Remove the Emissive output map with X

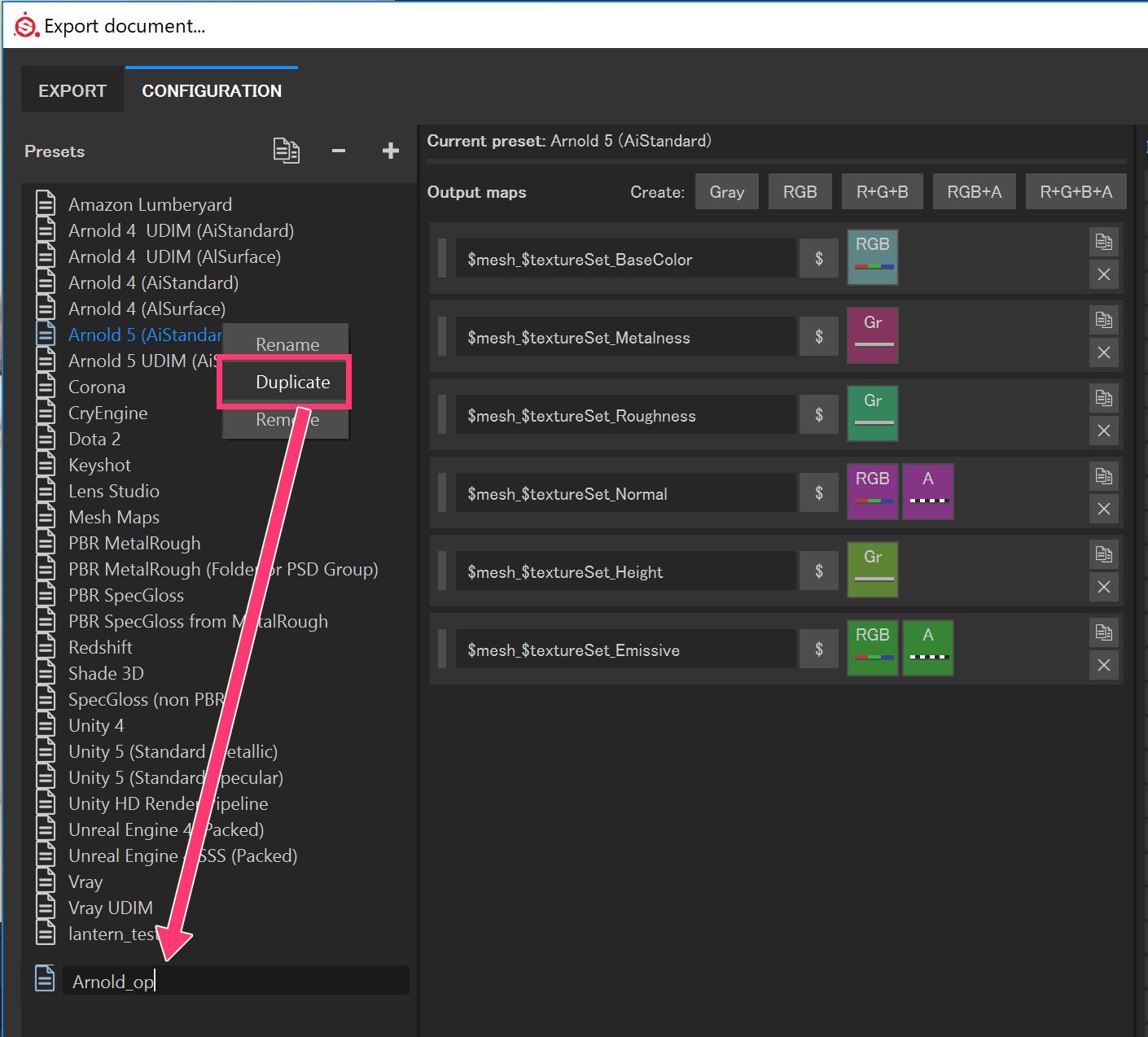(1104, 665)
